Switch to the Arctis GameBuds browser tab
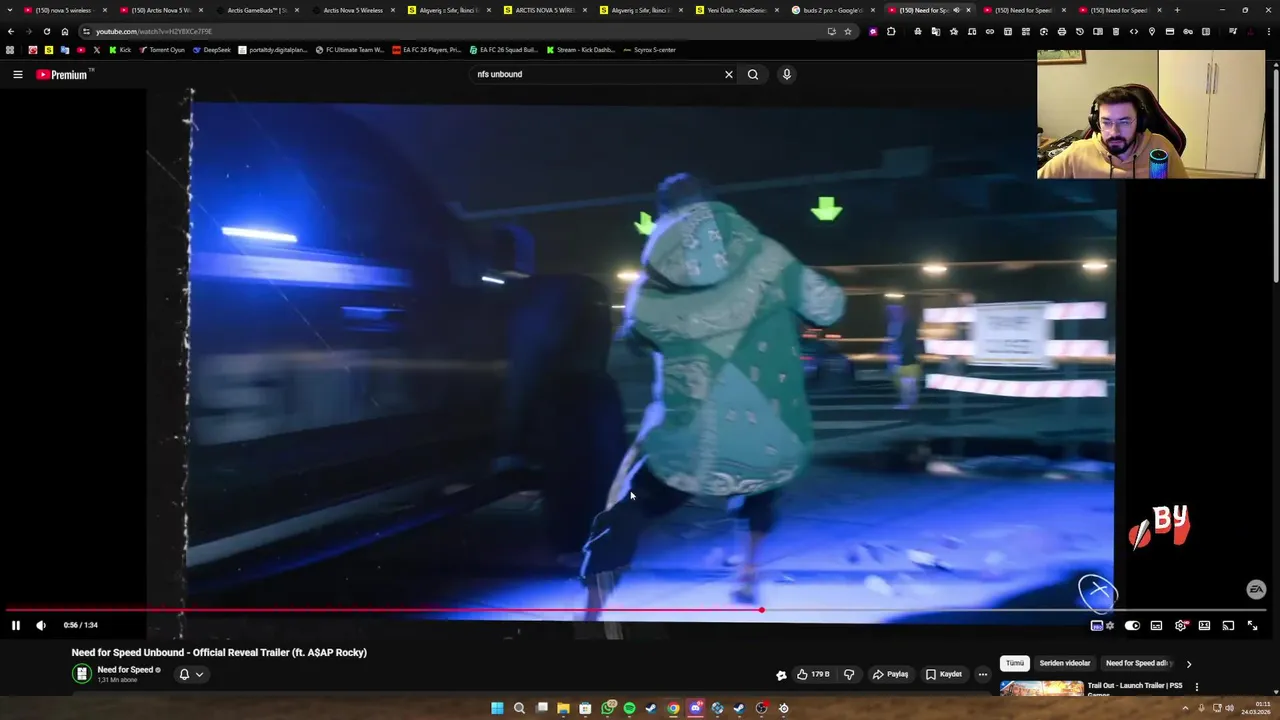This screenshot has height=720, width=1280. coord(257,10)
